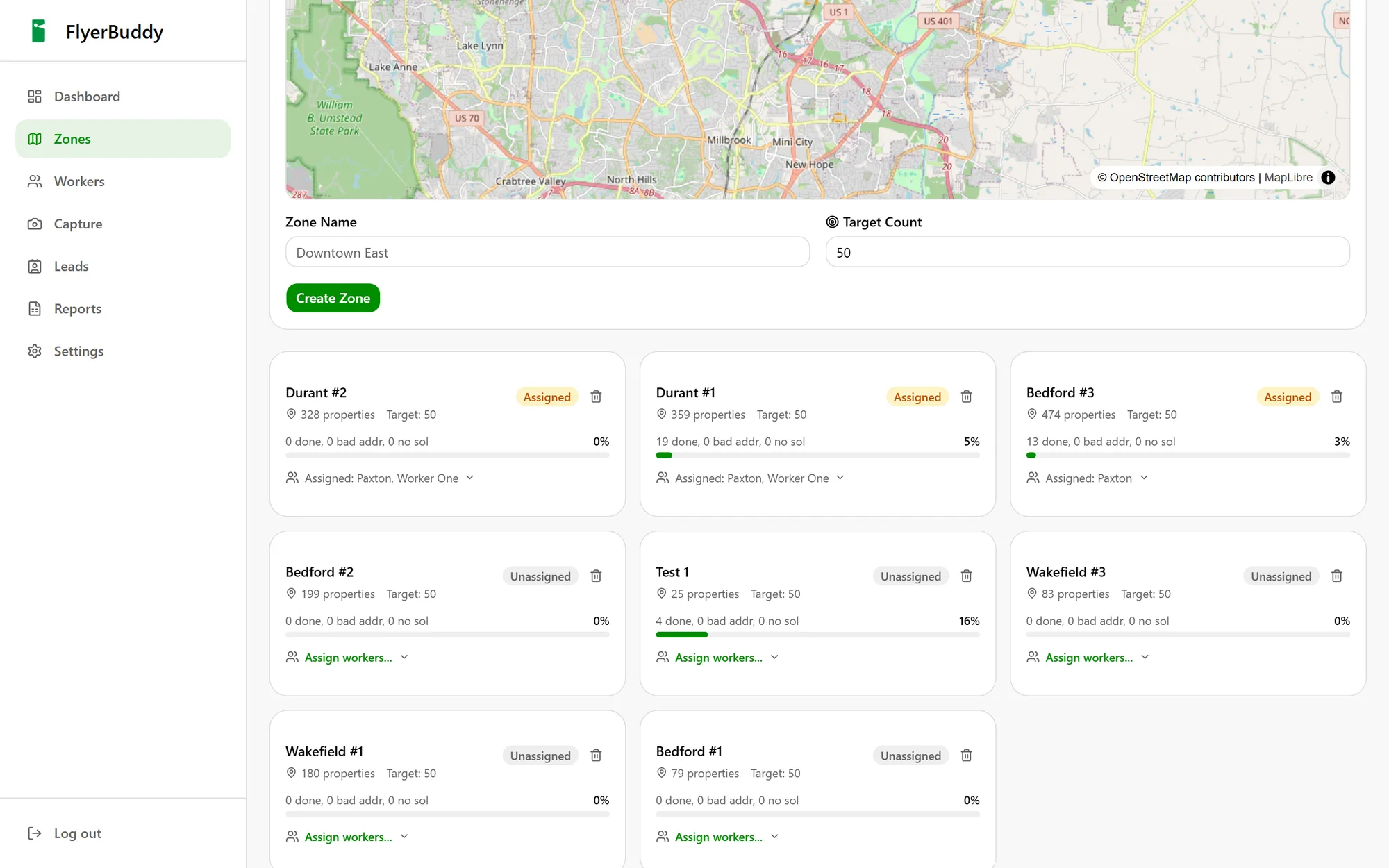Delete the Durant #2 zone

coord(596,397)
